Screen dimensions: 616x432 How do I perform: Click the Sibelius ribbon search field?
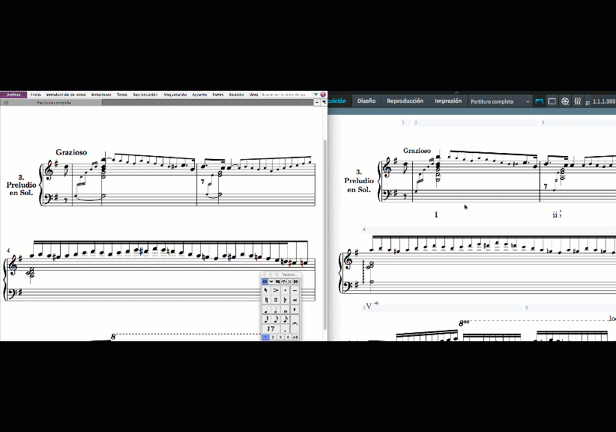click(286, 95)
